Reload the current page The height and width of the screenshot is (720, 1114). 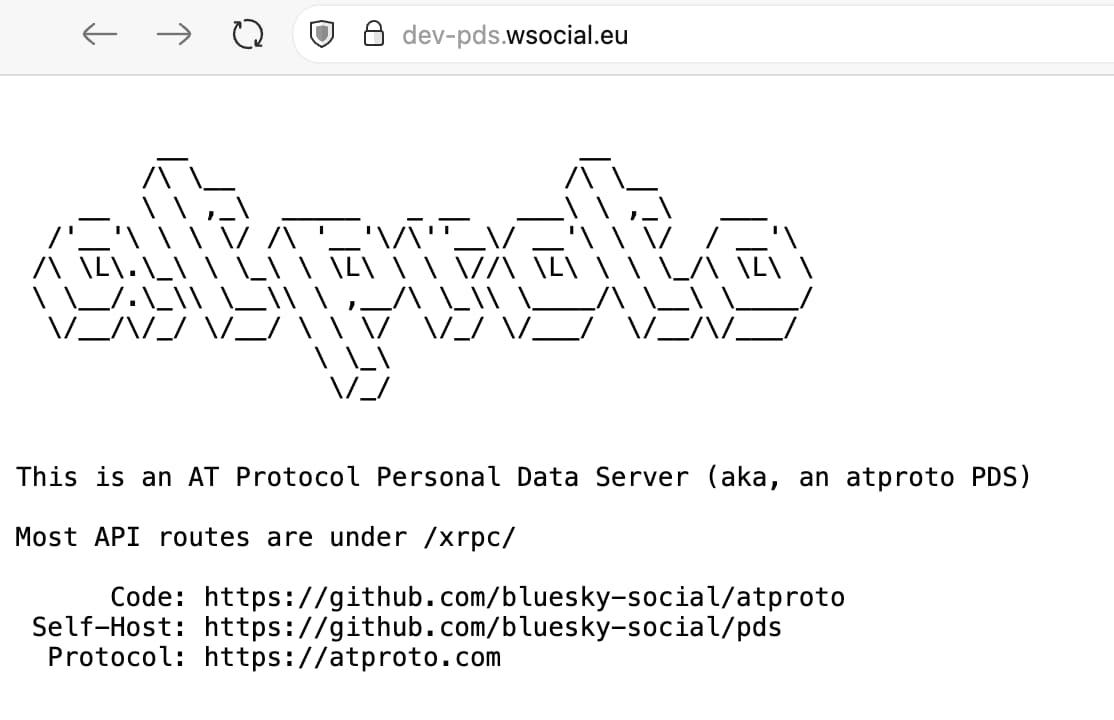(x=247, y=35)
